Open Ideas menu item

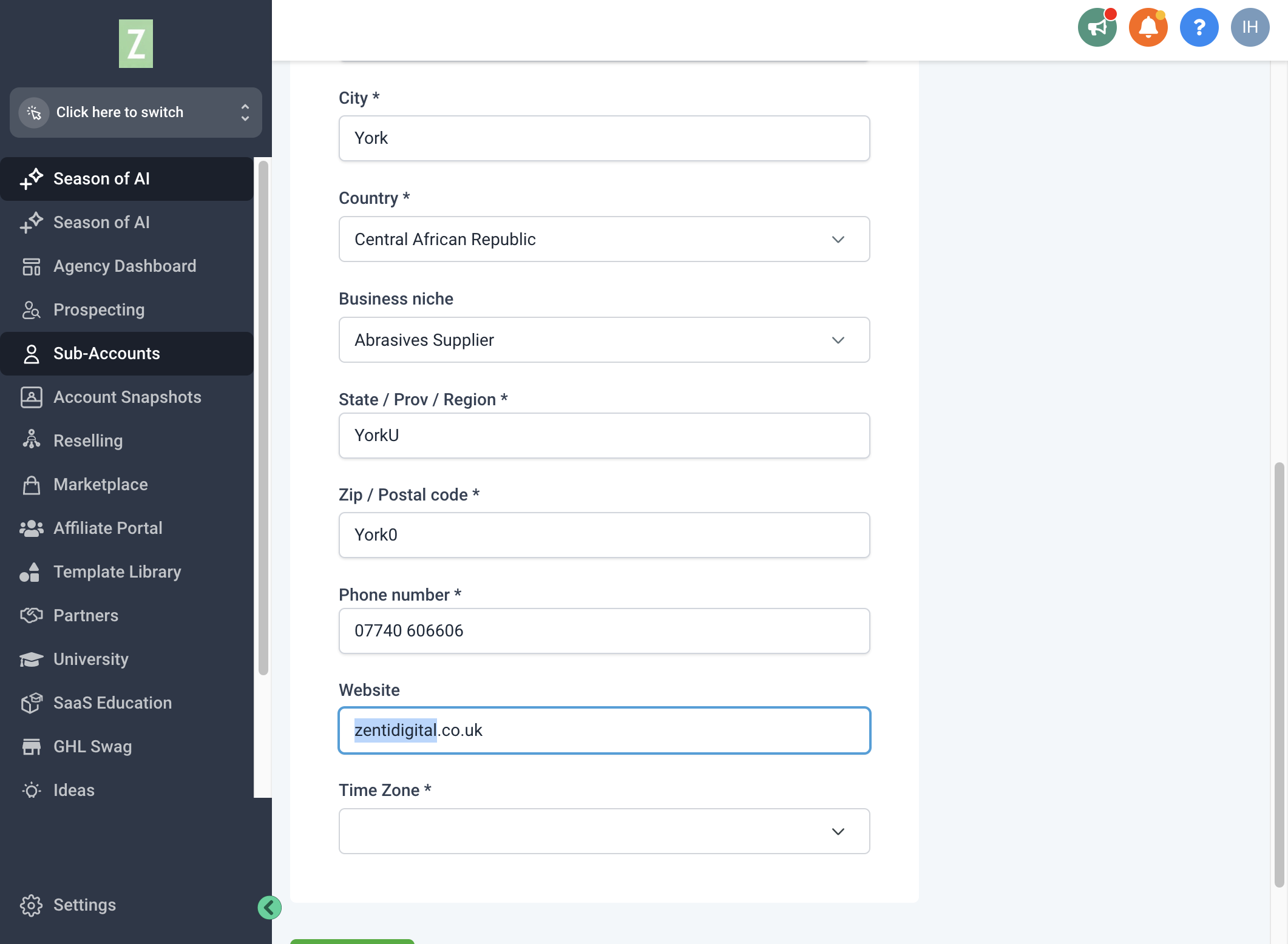127,791
